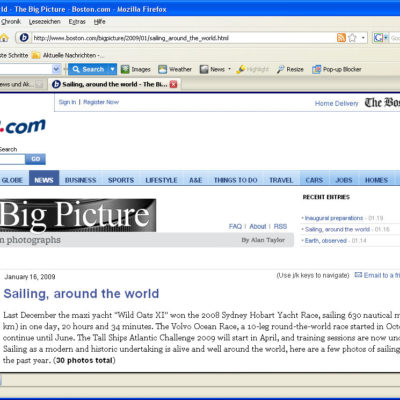Switch to the Sailing, around the world tab
The image size is (400, 400).
click(114, 84)
